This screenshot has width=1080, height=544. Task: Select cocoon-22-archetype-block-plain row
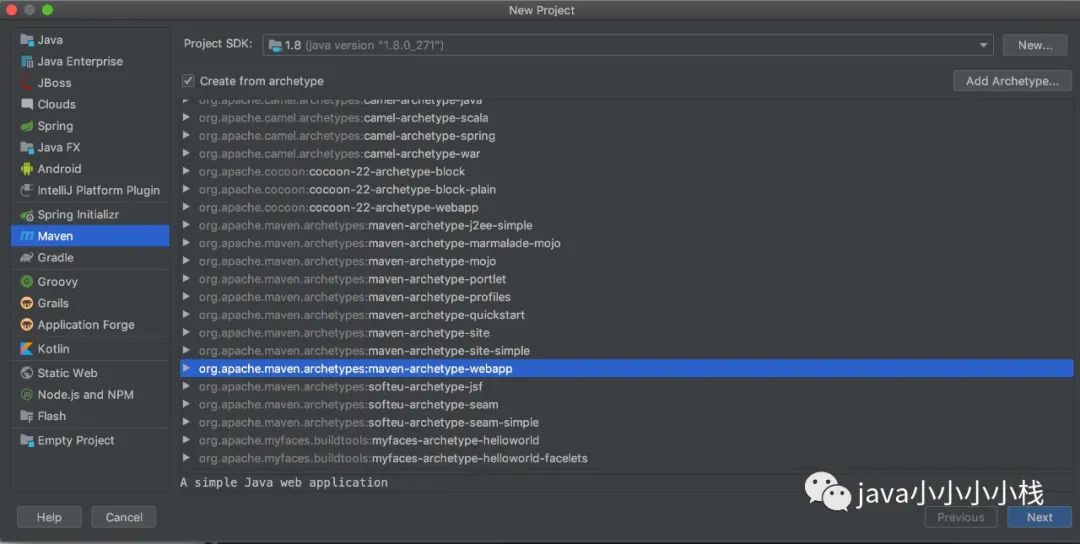pos(627,189)
